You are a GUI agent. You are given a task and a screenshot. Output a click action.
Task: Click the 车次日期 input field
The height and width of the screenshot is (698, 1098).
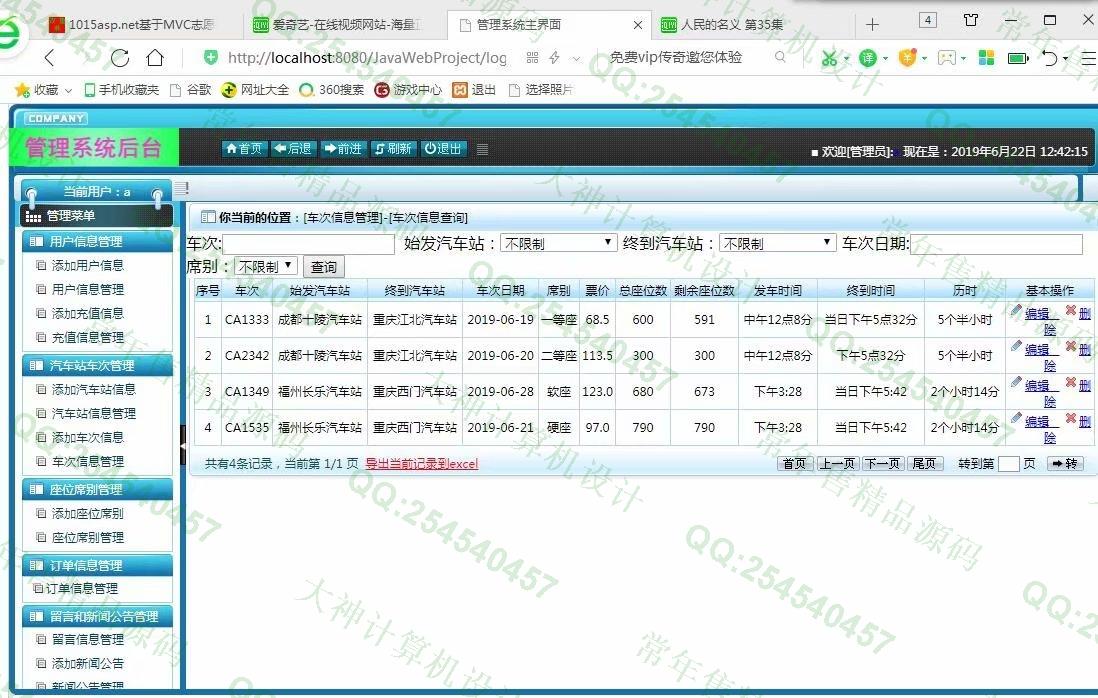996,244
